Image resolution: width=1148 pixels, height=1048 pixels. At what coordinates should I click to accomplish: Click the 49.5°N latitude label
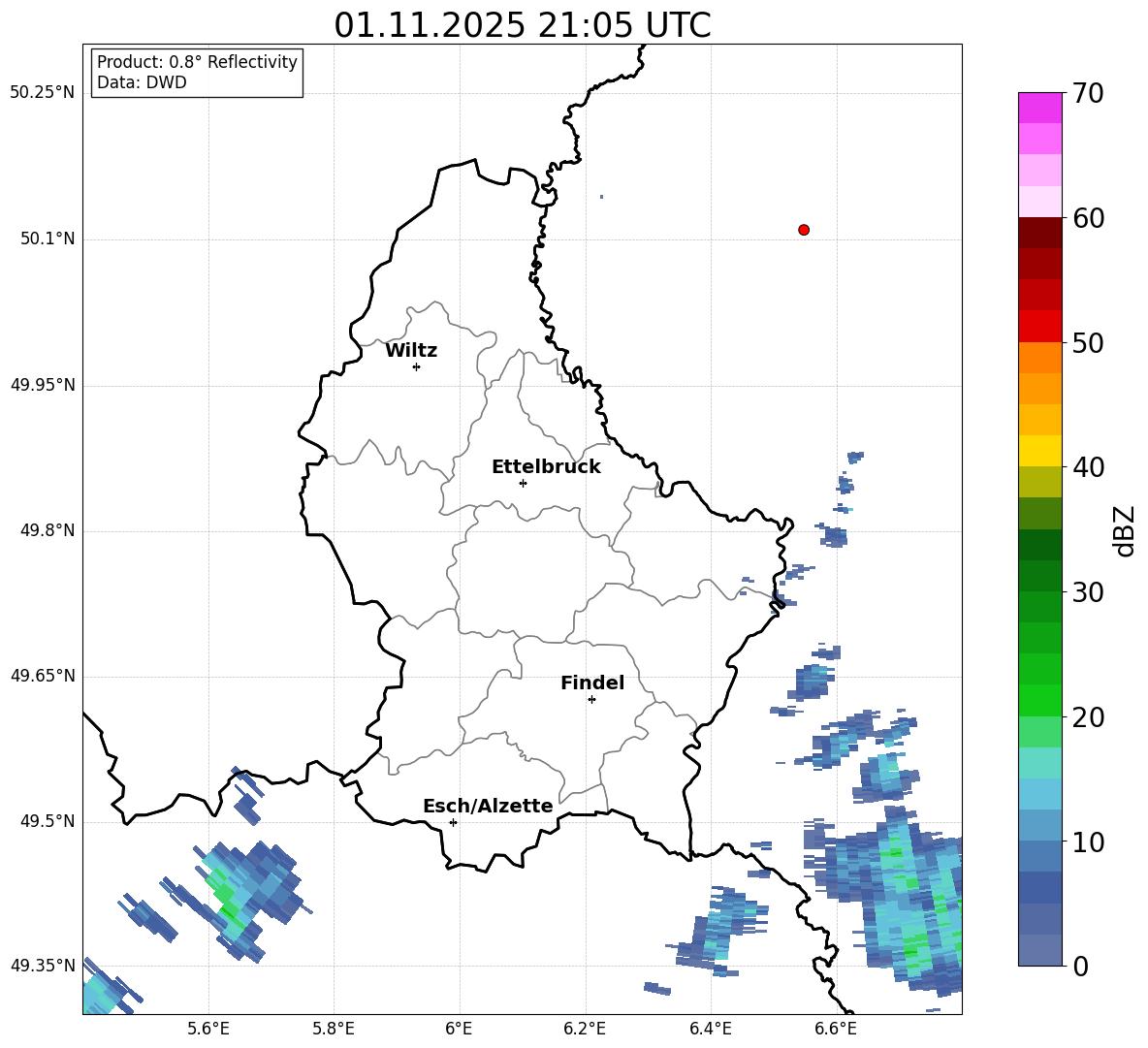click(x=48, y=821)
